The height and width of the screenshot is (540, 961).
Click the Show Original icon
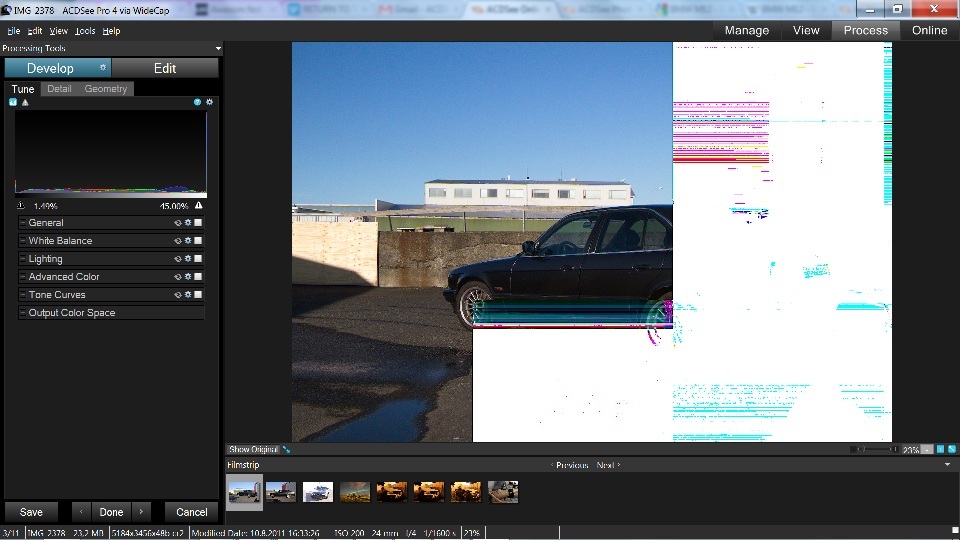[x=286, y=450]
